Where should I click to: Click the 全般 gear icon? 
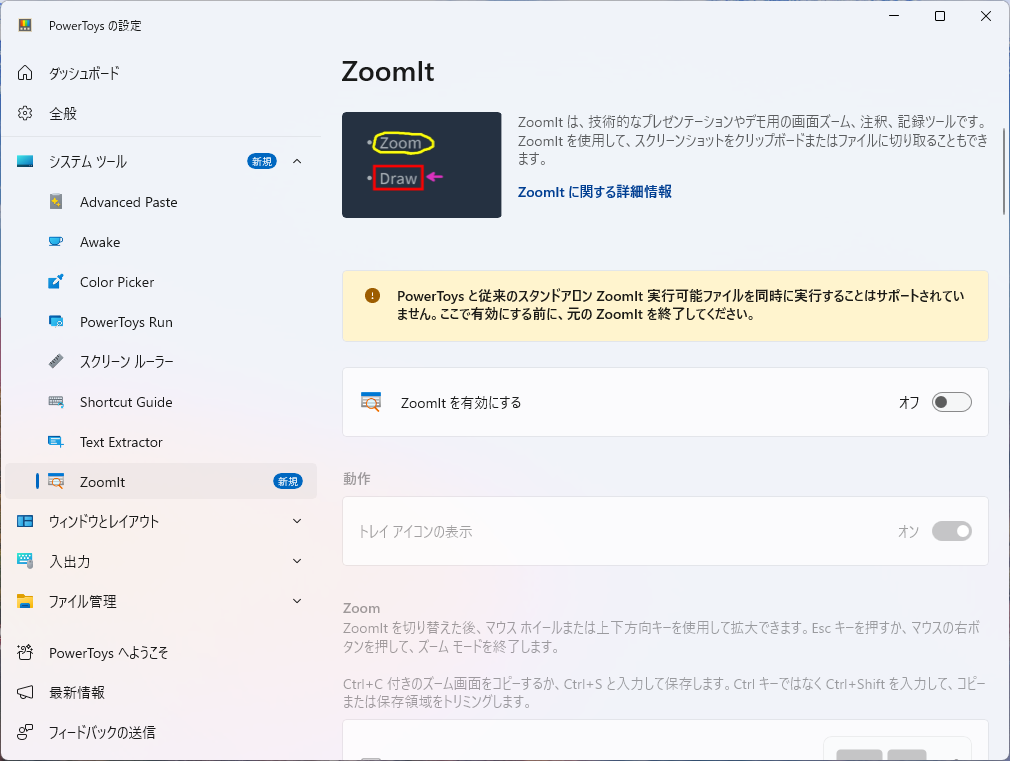24,113
